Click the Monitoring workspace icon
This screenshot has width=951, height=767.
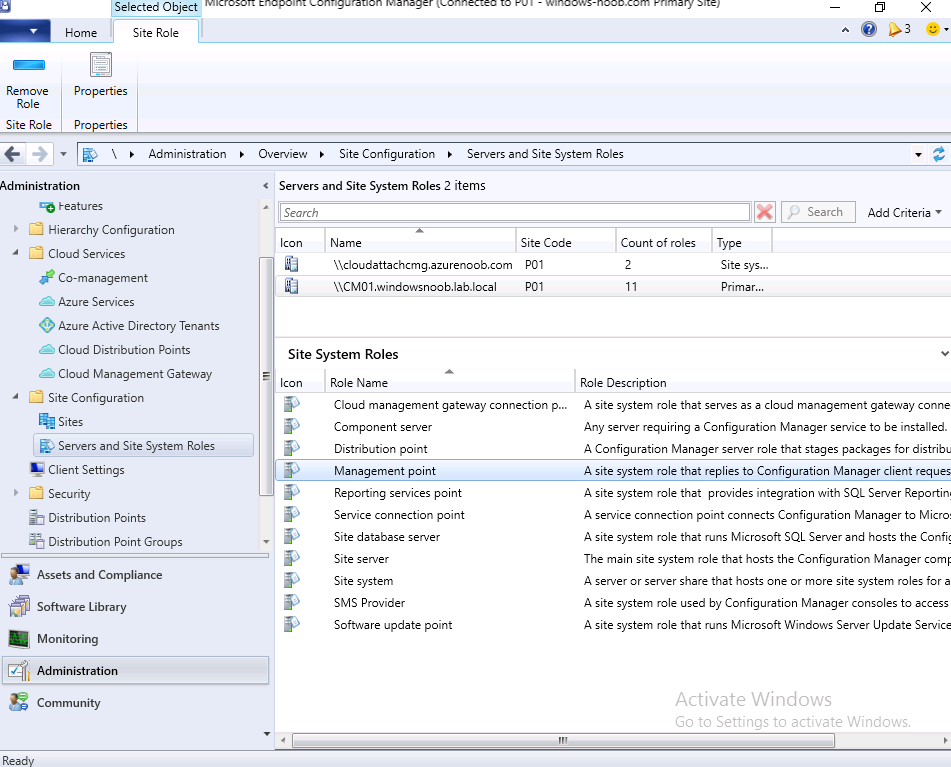19,638
